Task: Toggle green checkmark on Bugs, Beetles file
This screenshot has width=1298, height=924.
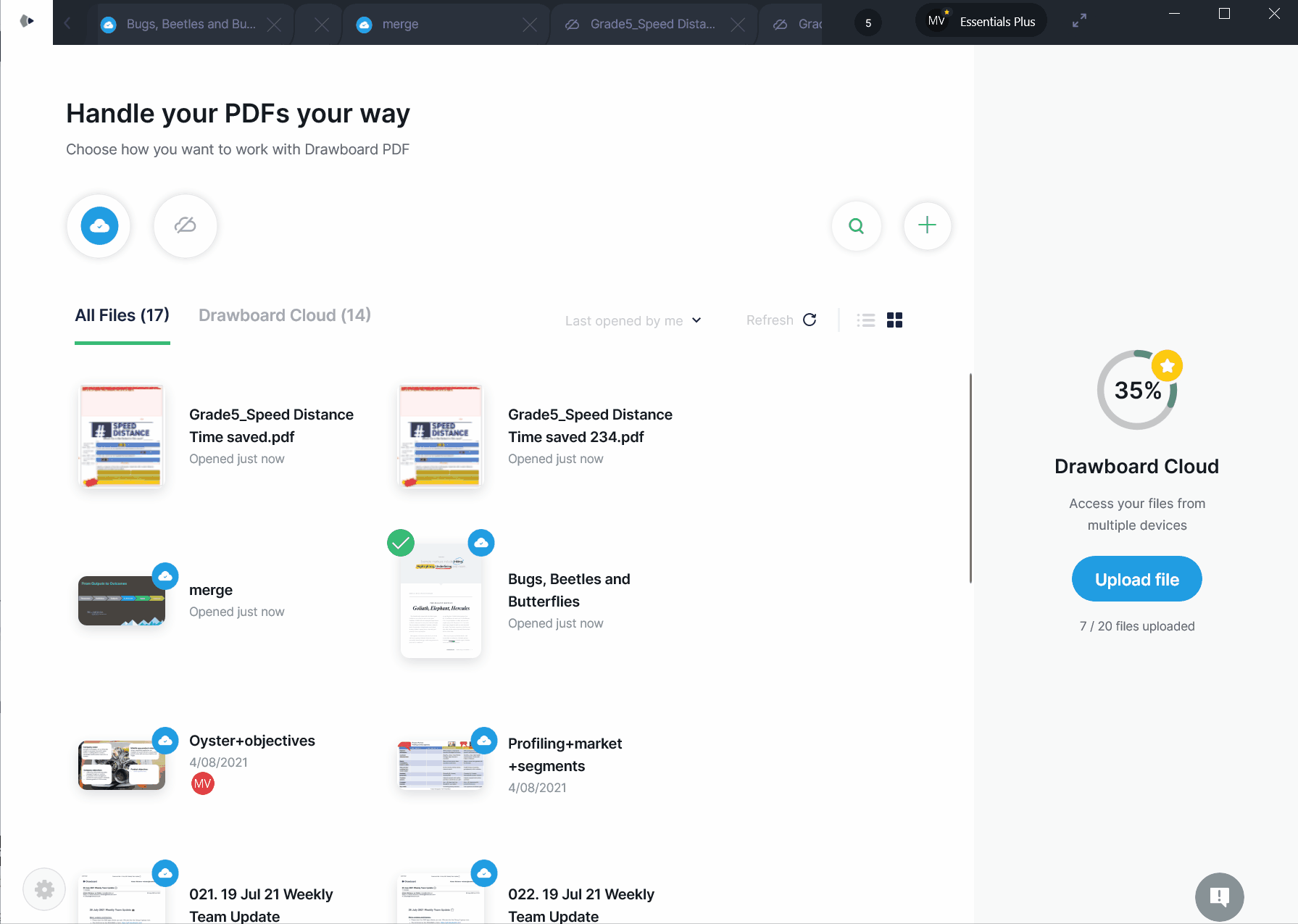Action: (401, 542)
